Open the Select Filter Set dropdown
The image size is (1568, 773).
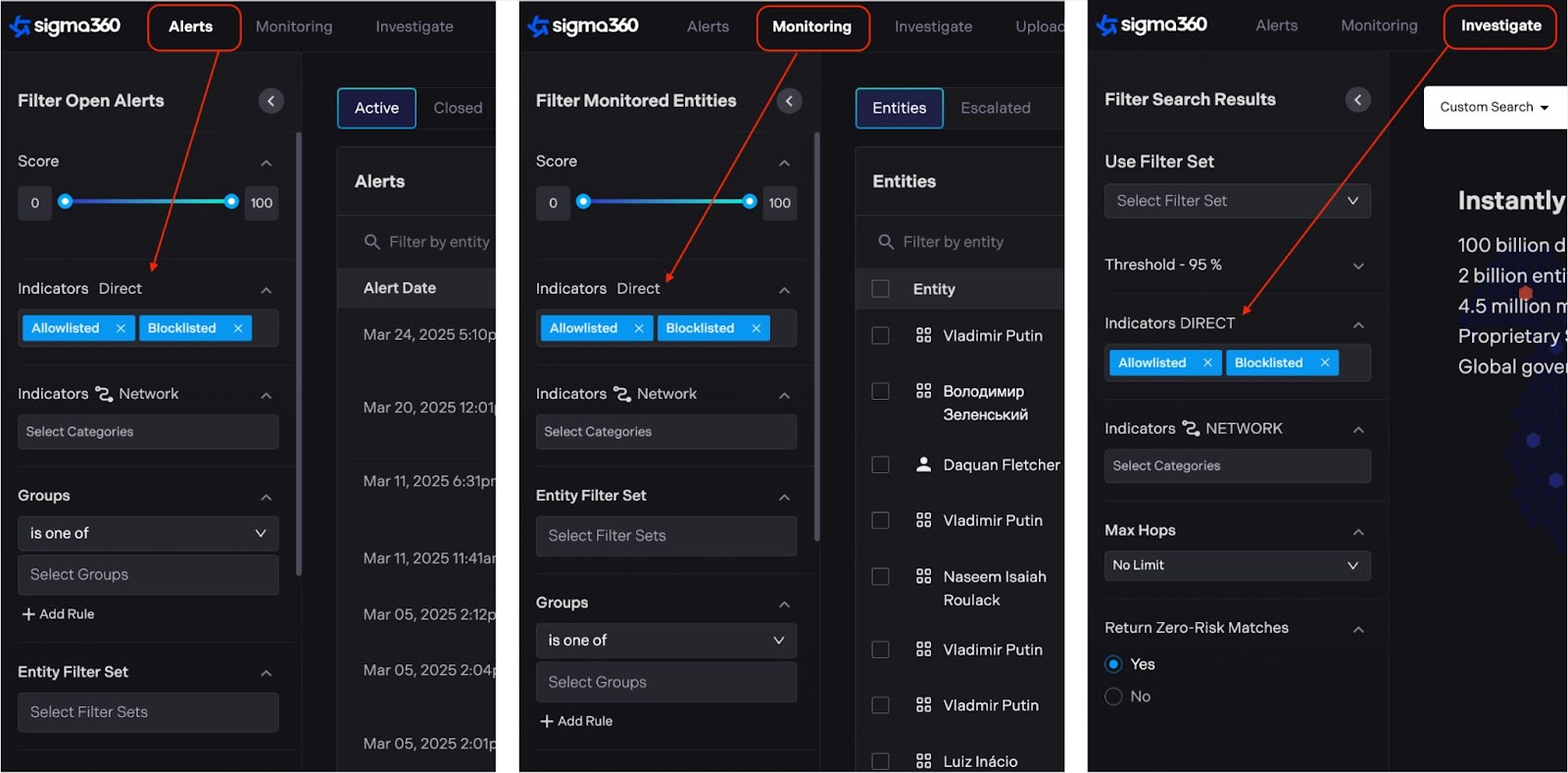pos(1237,201)
